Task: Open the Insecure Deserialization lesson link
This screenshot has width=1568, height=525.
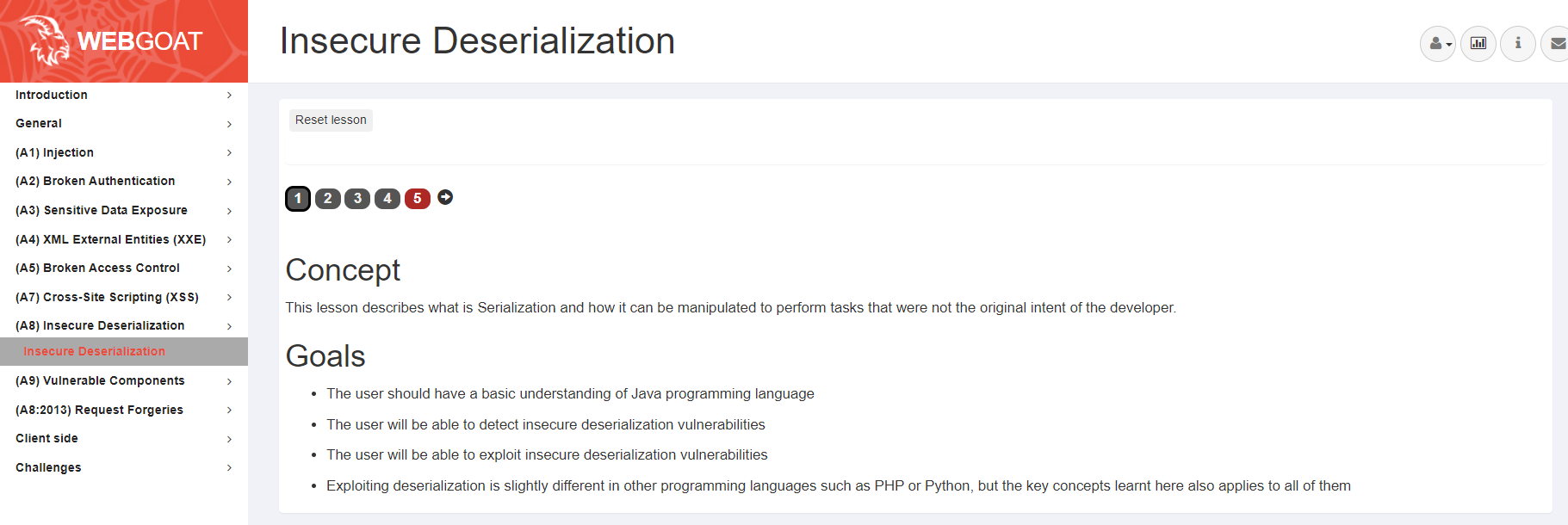Action: 95,351
